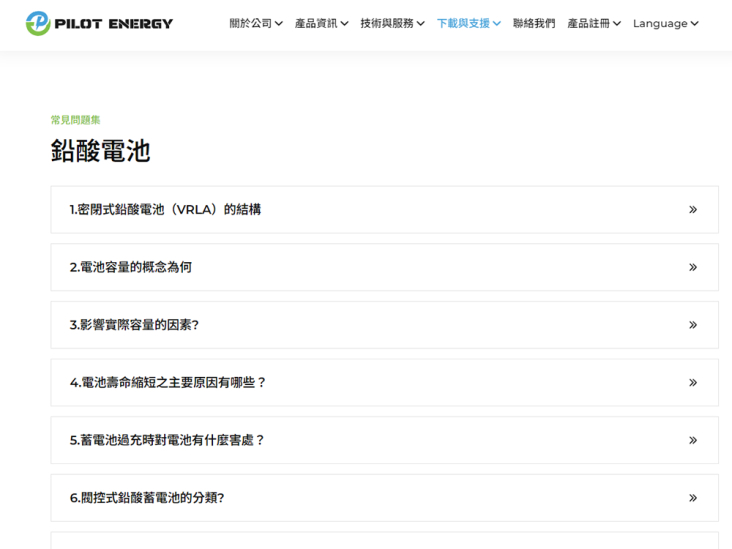This screenshot has height=549, width=732.
Task: Open the 技術與服務 menu
Action: pos(392,23)
